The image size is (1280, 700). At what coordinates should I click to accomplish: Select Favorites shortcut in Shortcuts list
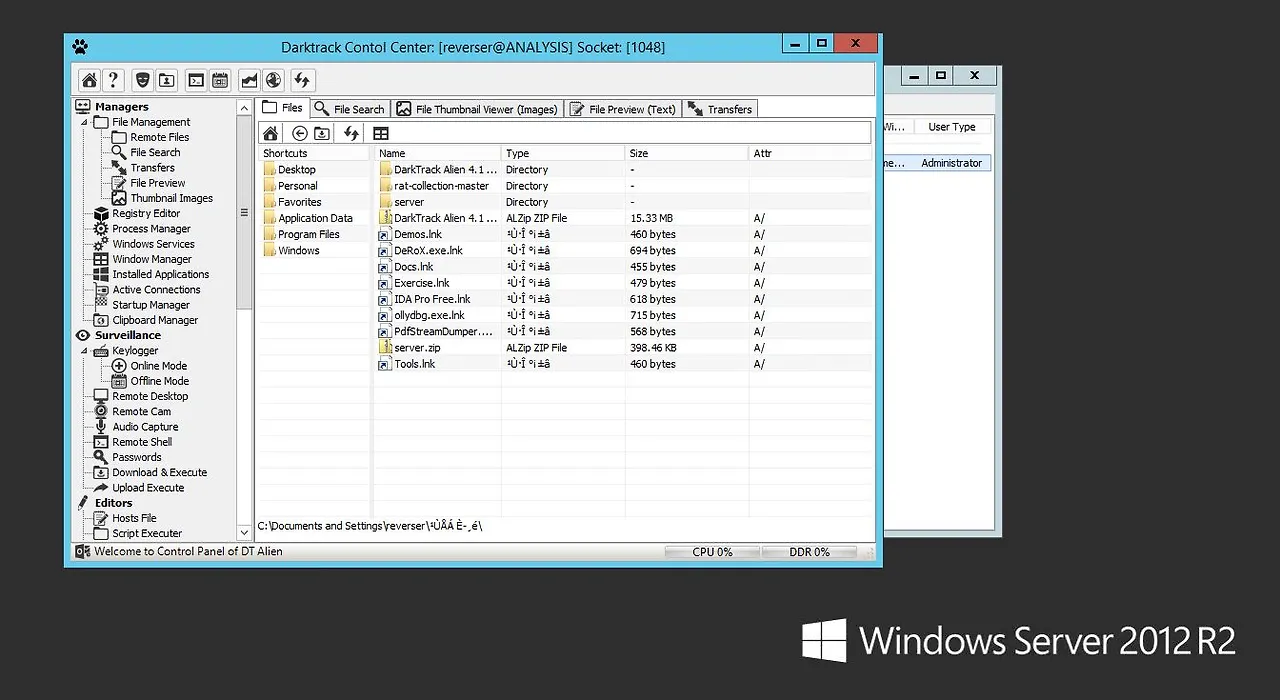click(299, 202)
